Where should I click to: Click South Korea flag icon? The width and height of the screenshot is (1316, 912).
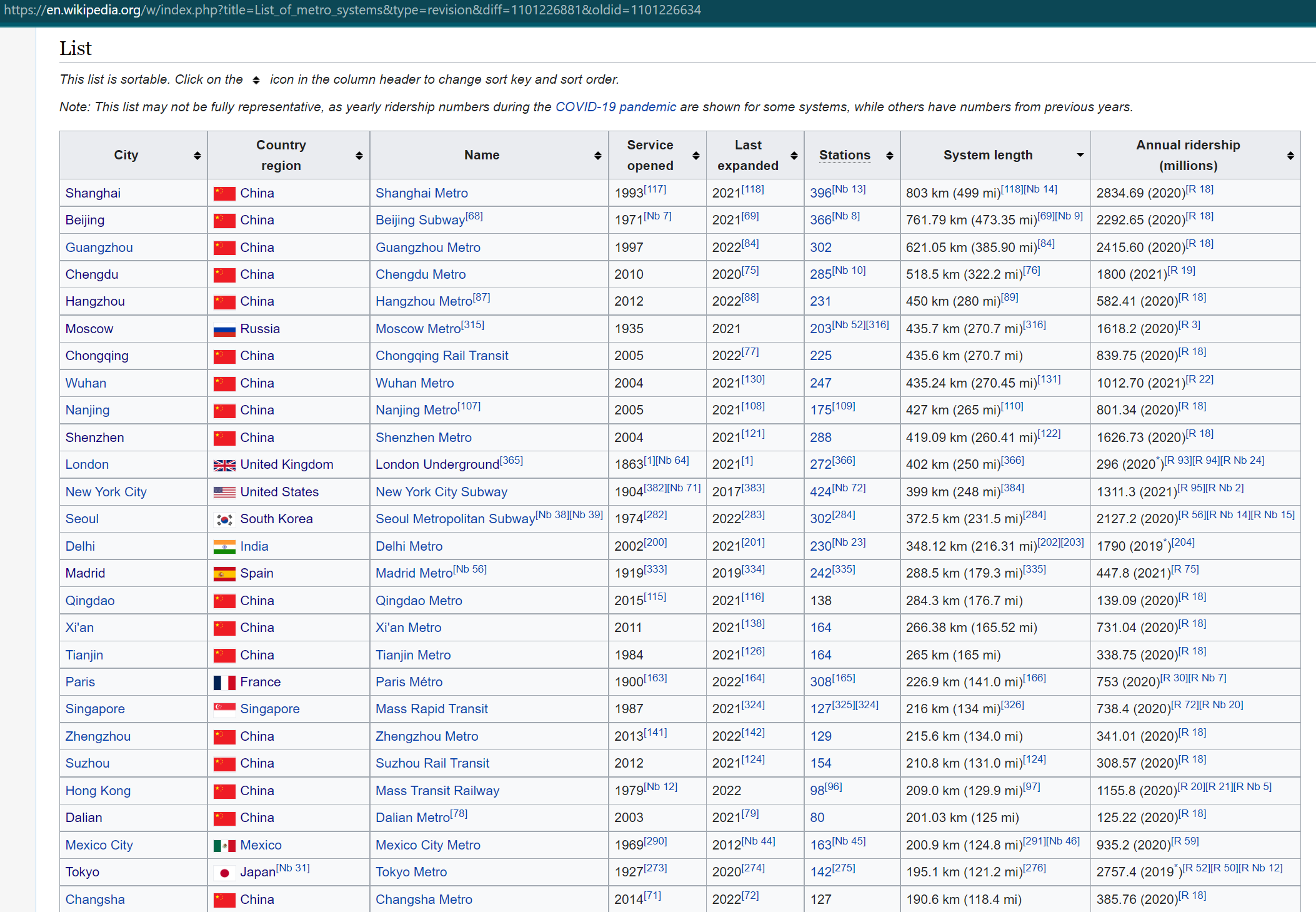(224, 519)
